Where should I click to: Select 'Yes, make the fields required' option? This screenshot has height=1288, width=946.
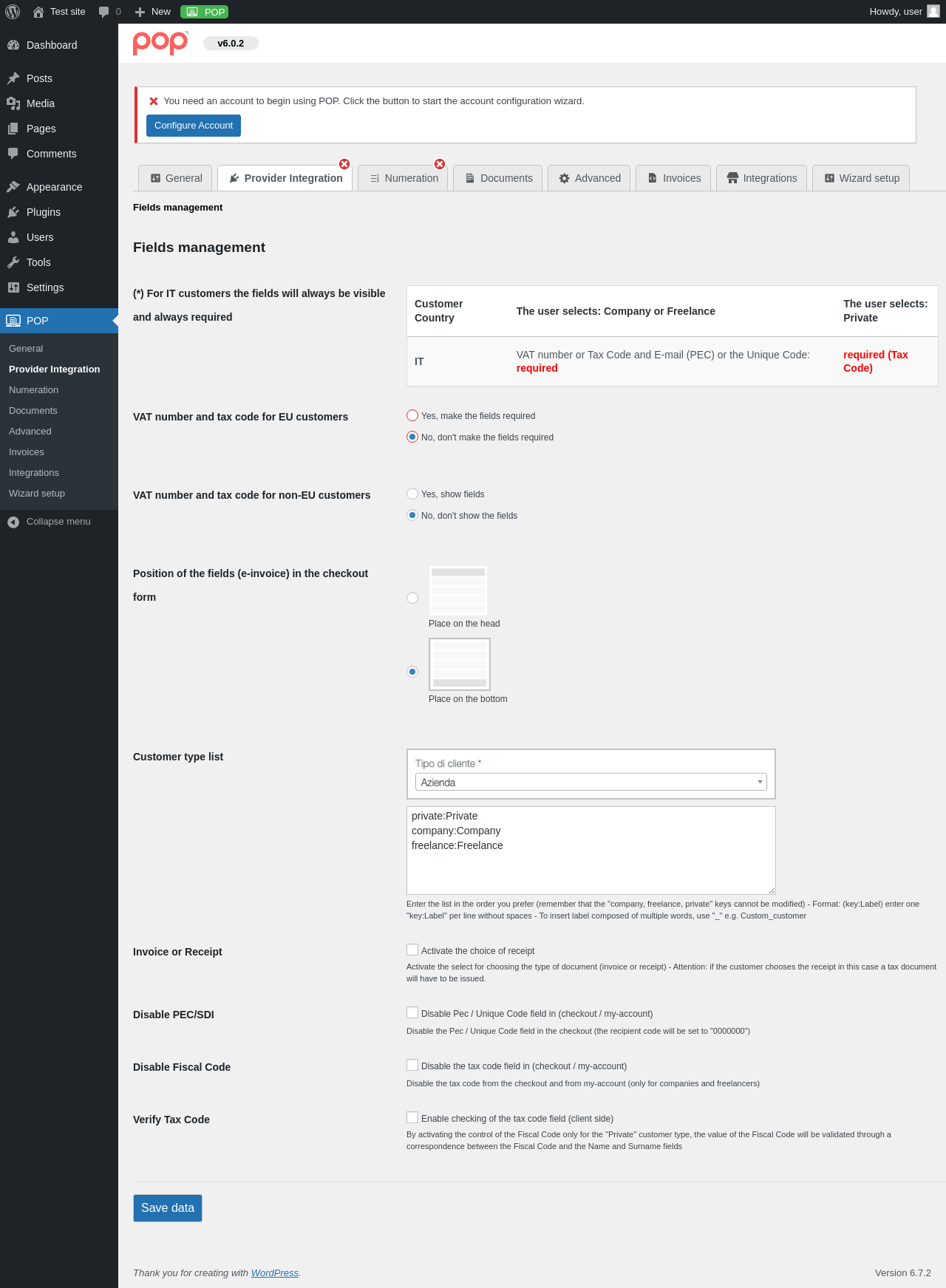pyautogui.click(x=412, y=415)
